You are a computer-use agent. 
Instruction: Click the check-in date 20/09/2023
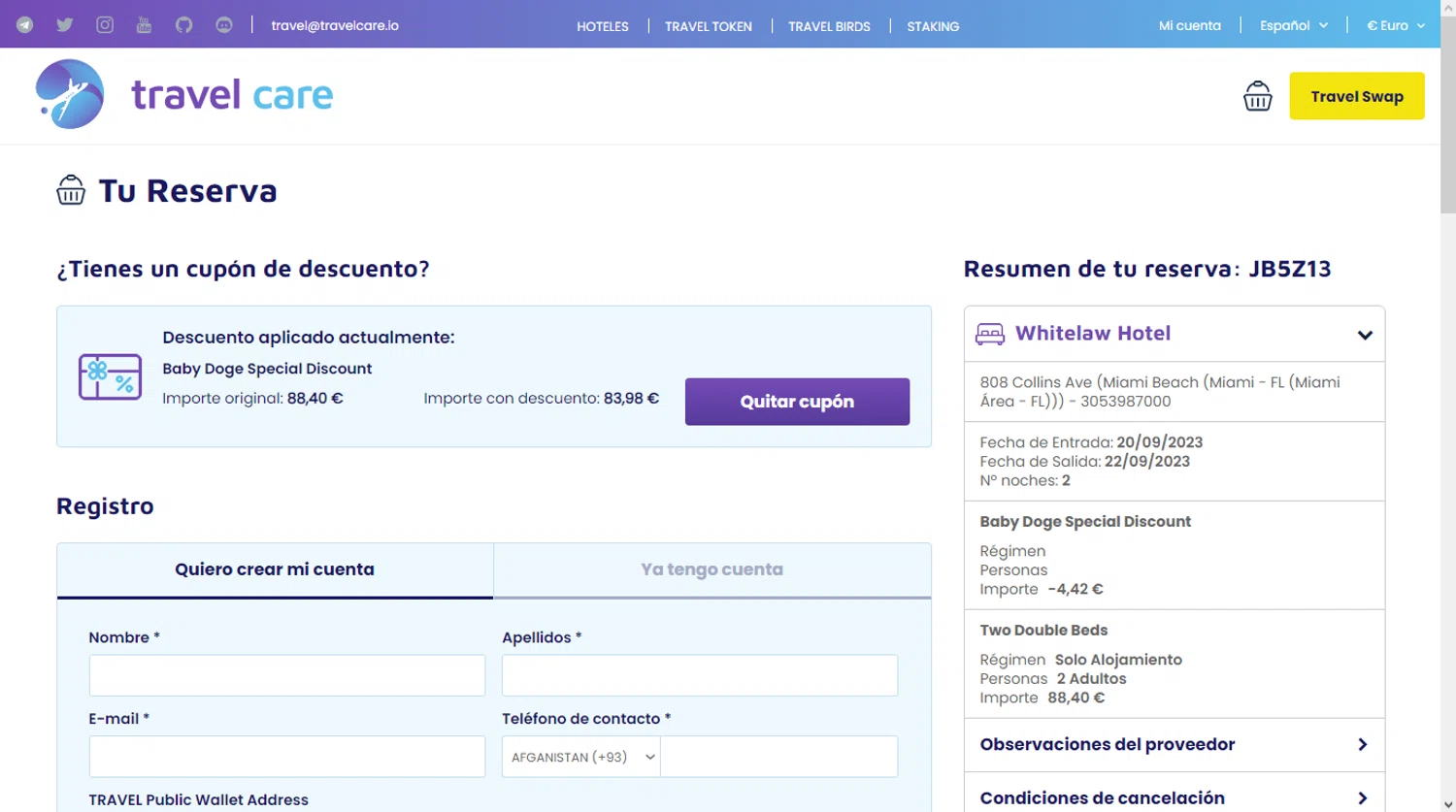[x=1159, y=442]
